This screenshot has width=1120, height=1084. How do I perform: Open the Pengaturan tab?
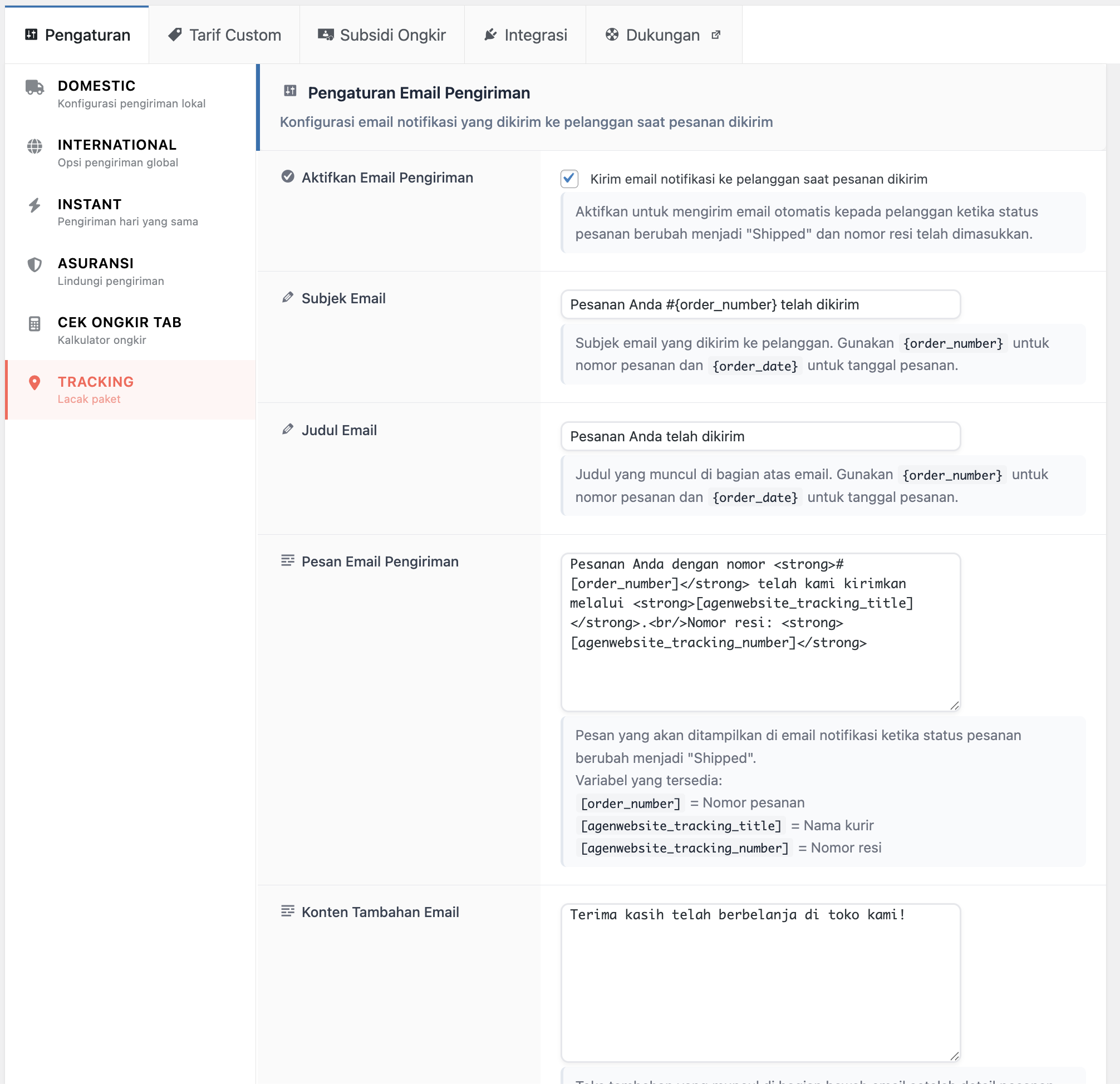[x=77, y=35]
